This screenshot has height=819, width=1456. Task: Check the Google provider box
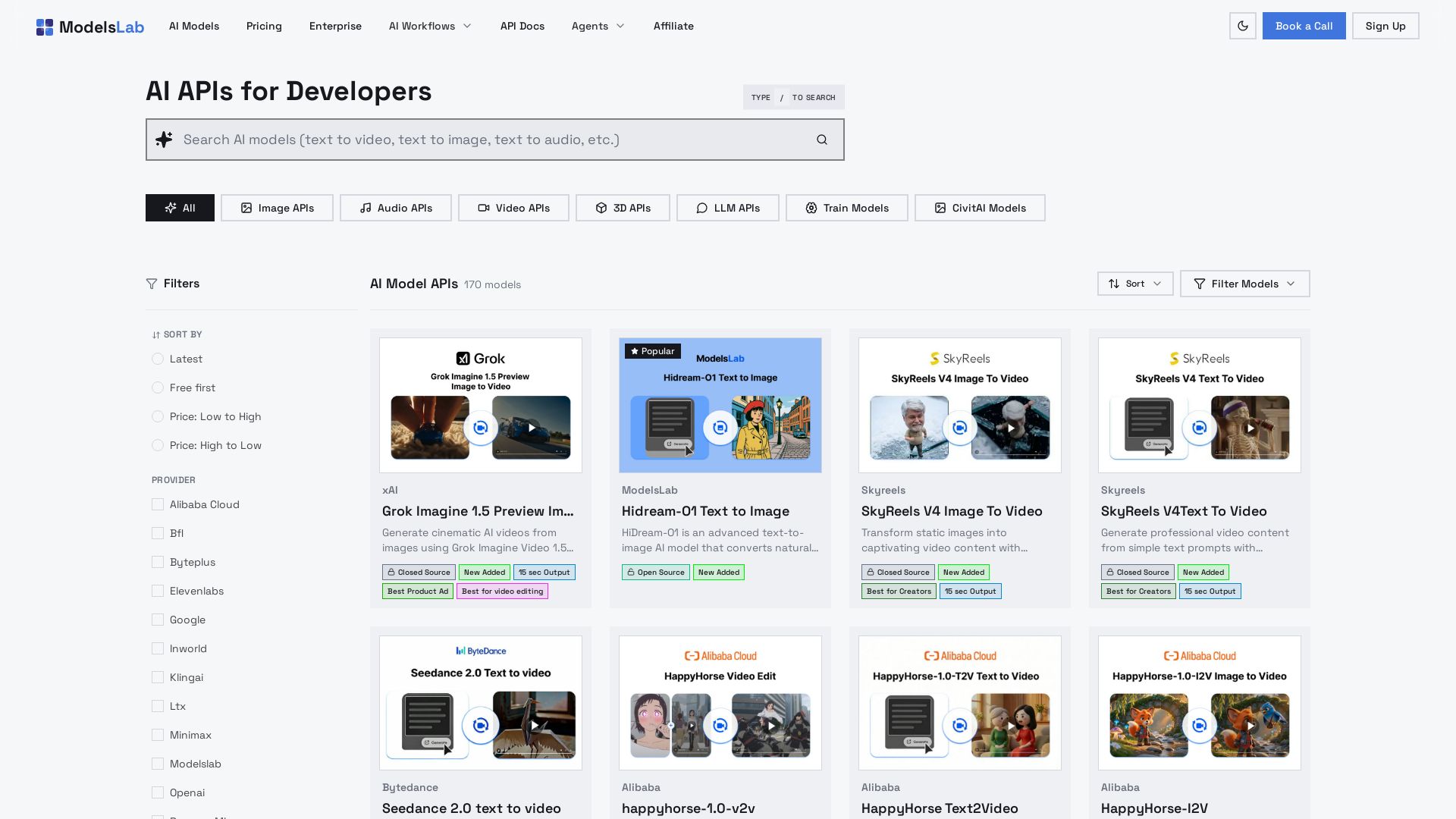click(158, 620)
